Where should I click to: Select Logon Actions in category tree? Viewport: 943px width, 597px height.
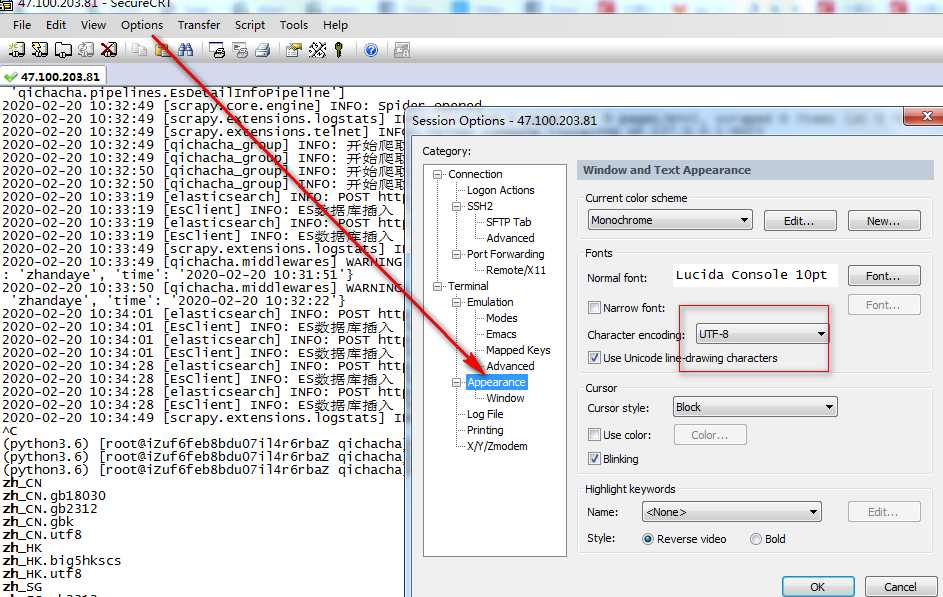tap(500, 190)
